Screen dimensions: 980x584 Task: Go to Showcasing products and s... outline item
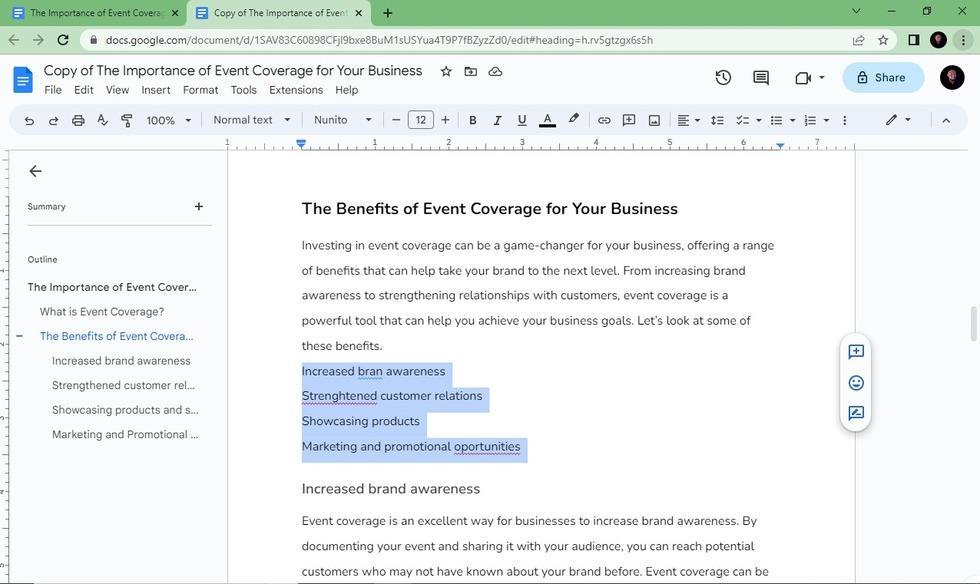pyautogui.click(x=125, y=410)
